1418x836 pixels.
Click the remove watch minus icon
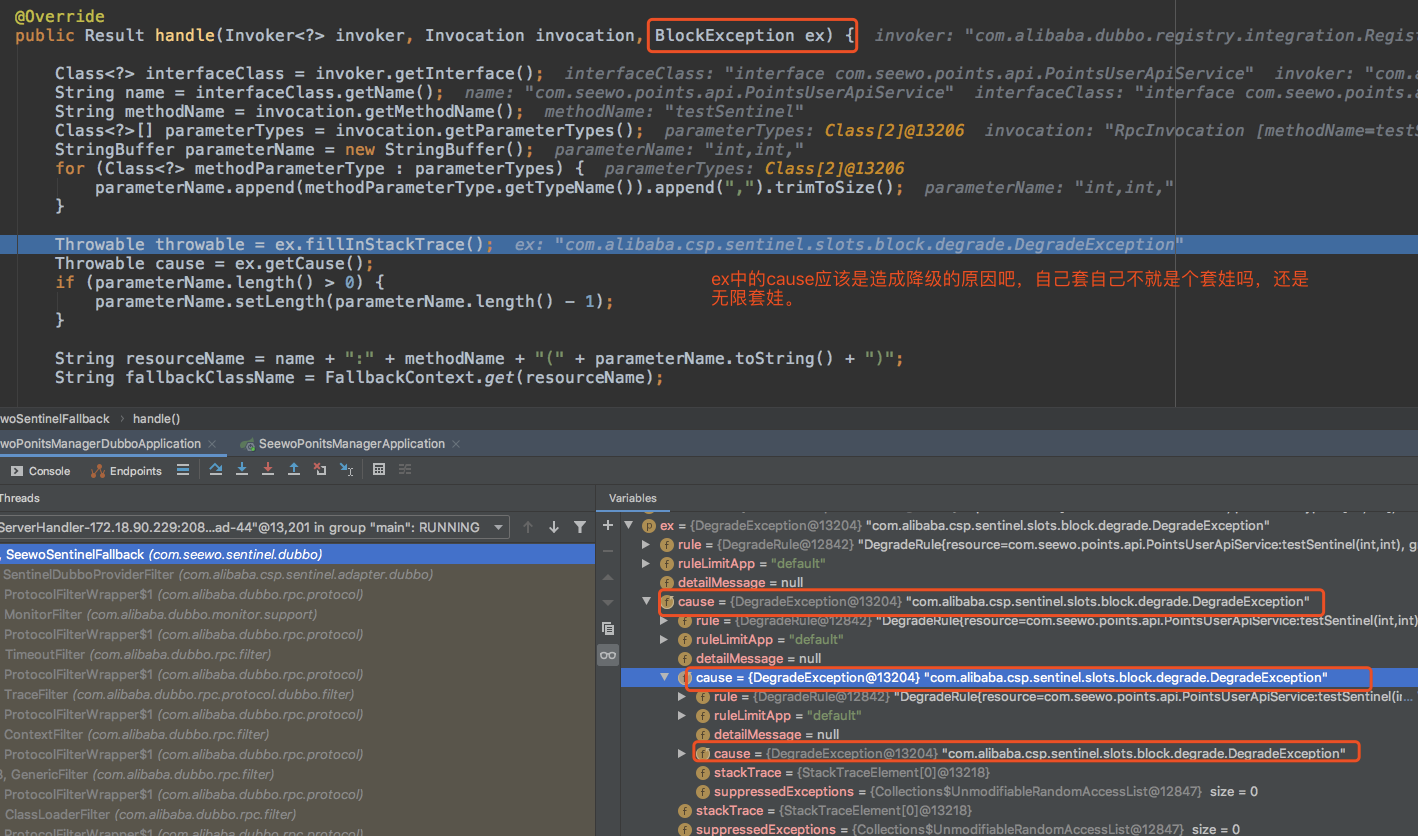coord(607,551)
